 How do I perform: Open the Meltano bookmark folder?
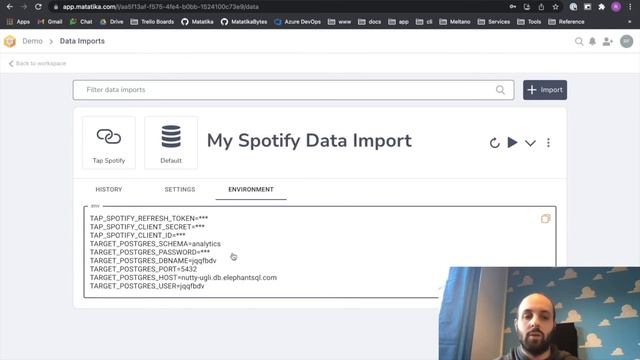455,22
